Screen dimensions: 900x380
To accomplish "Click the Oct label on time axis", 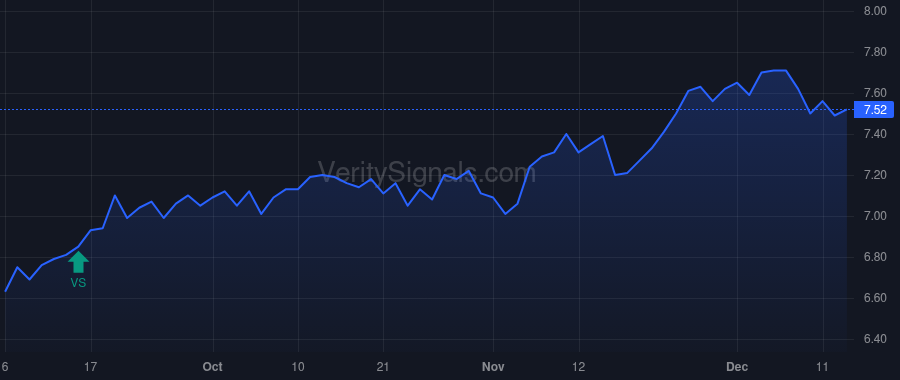I will pyautogui.click(x=212, y=367).
